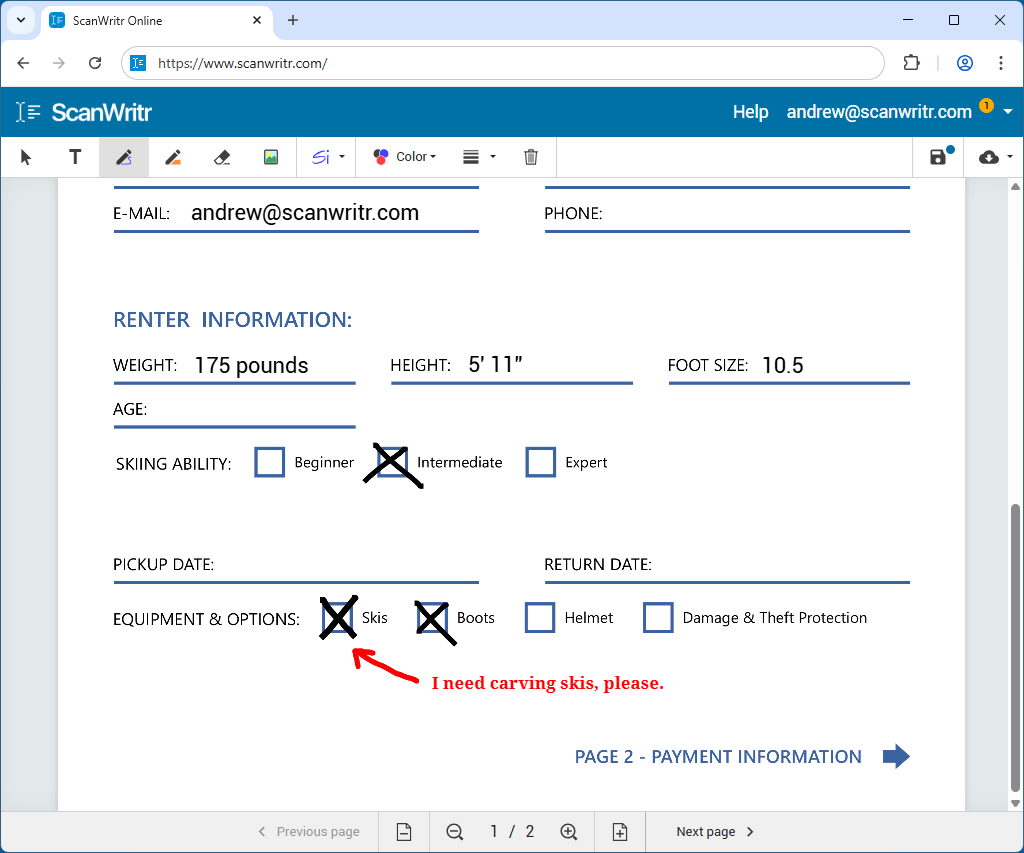Zoom out of the document
The image size is (1024, 853).
click(454, 831)
